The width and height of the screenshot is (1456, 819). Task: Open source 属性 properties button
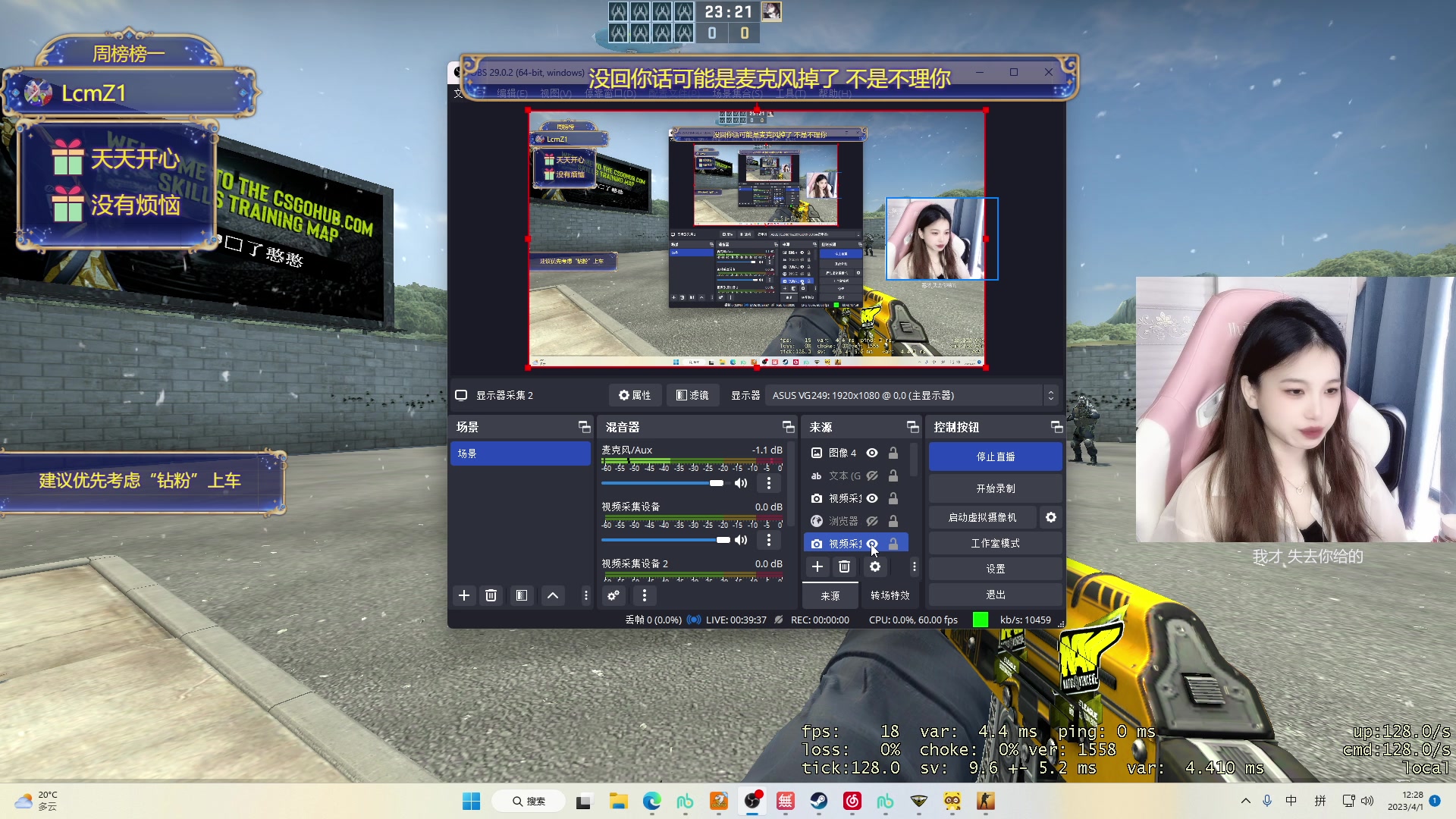tap(635, 395)
